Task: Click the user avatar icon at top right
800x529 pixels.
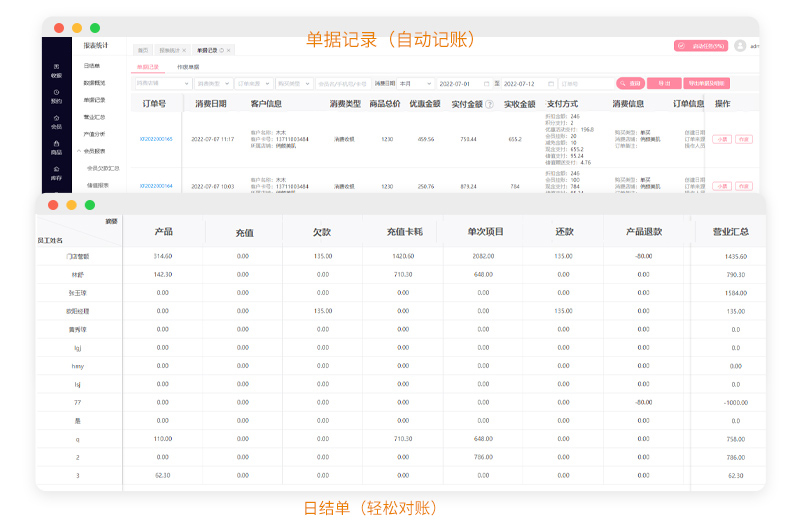Action: [740, 46]
